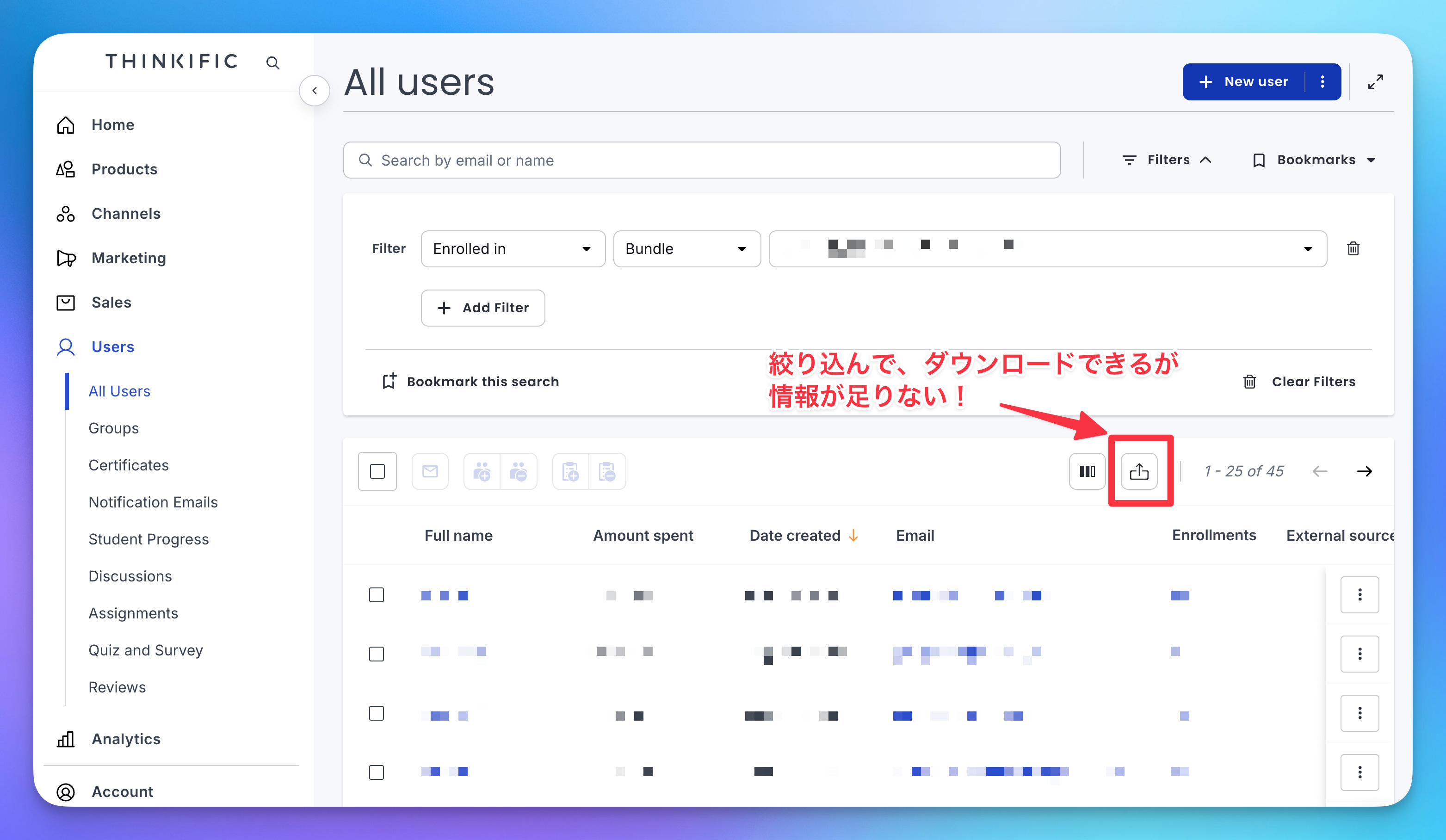1446x840 pixels.
Task: Open the Enrolled in dropdown
Action: click(513, 248)
